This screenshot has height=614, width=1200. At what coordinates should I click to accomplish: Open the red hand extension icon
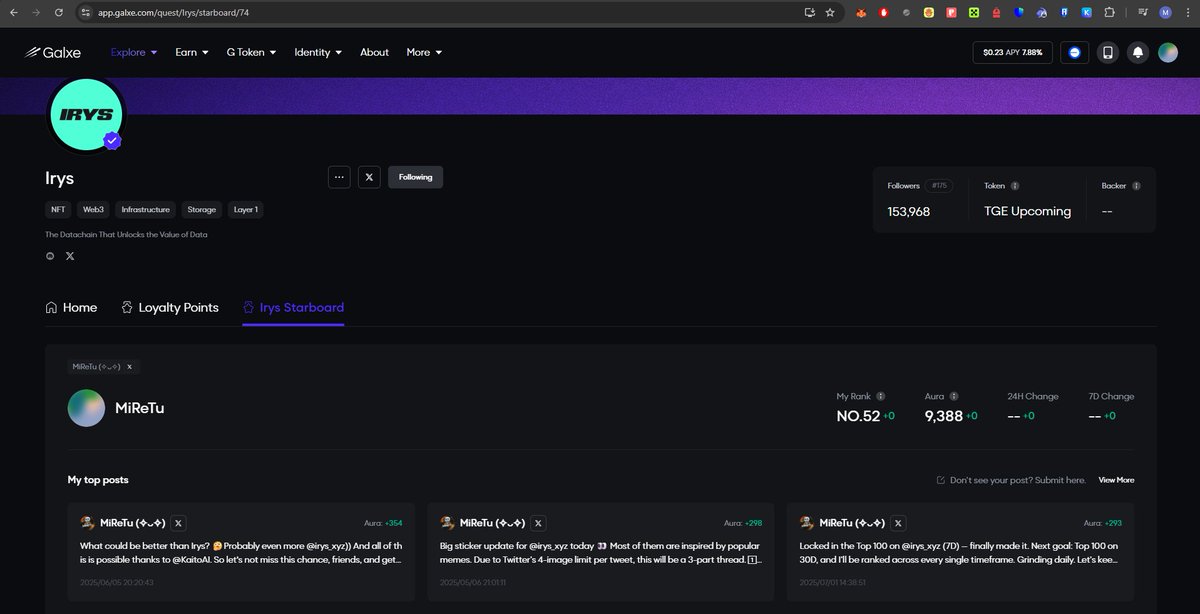884,12
